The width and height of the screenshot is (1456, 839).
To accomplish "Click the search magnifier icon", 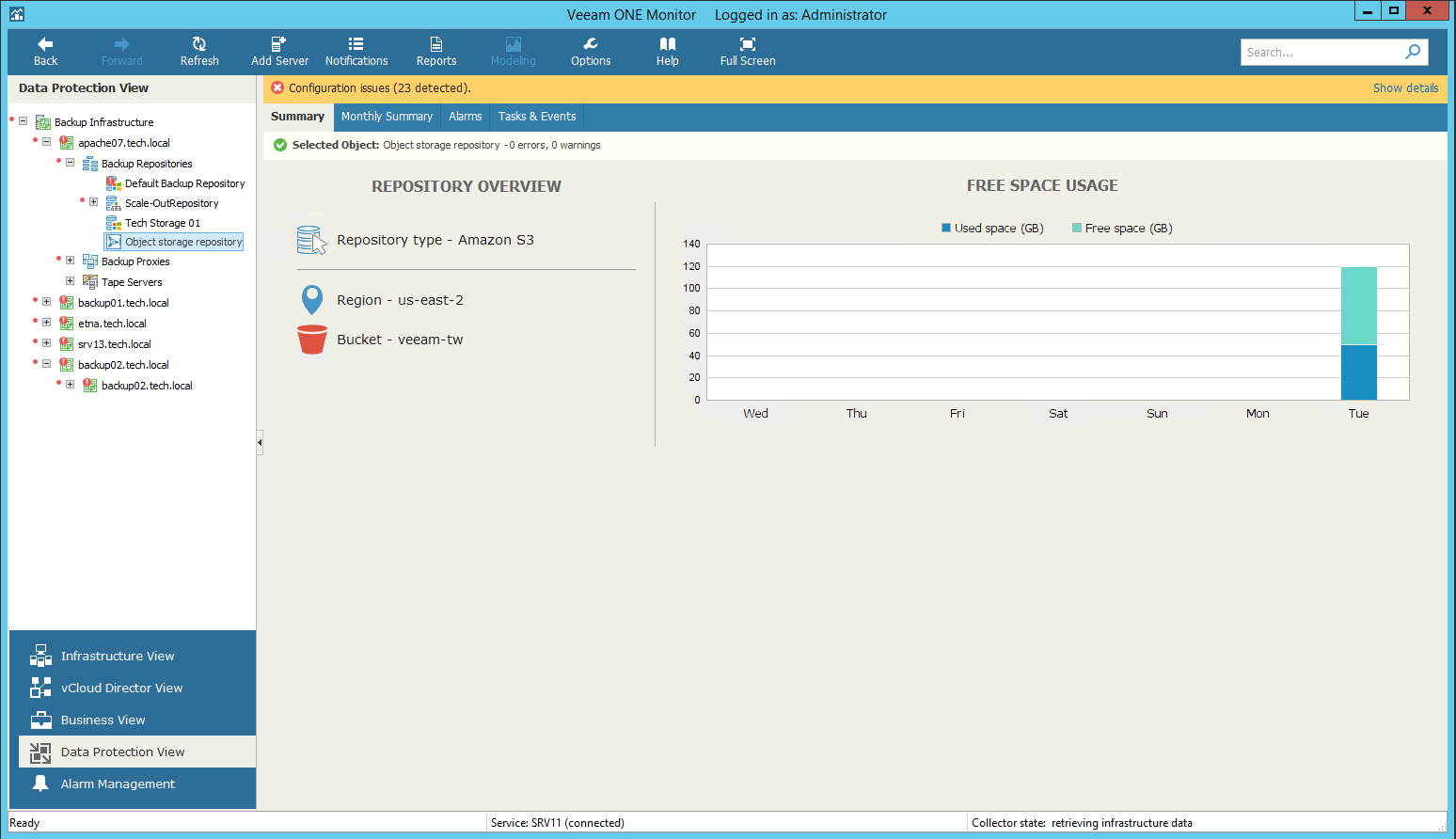I will tap(1413, 52).
